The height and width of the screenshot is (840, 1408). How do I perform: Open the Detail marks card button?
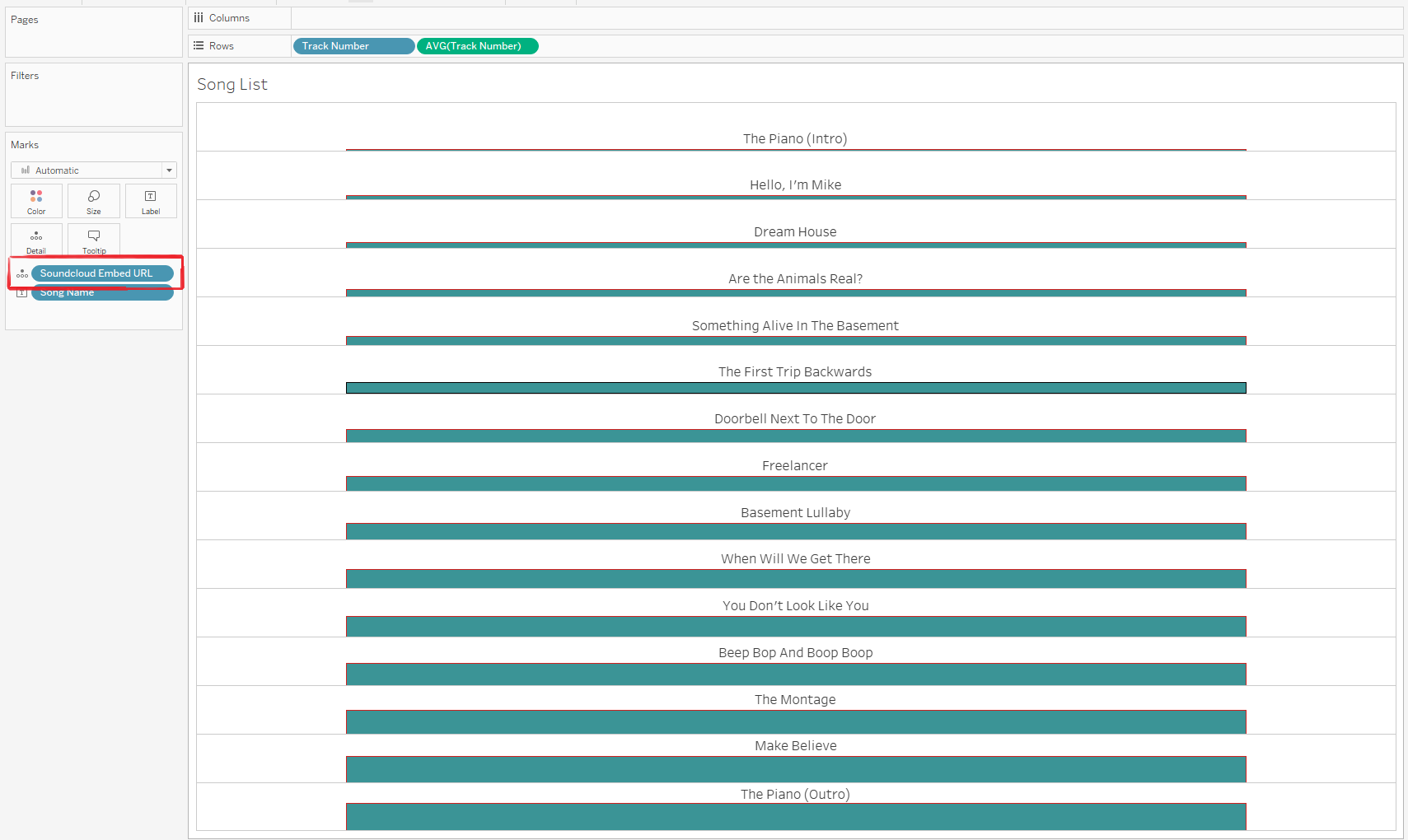tap(36, 240)
